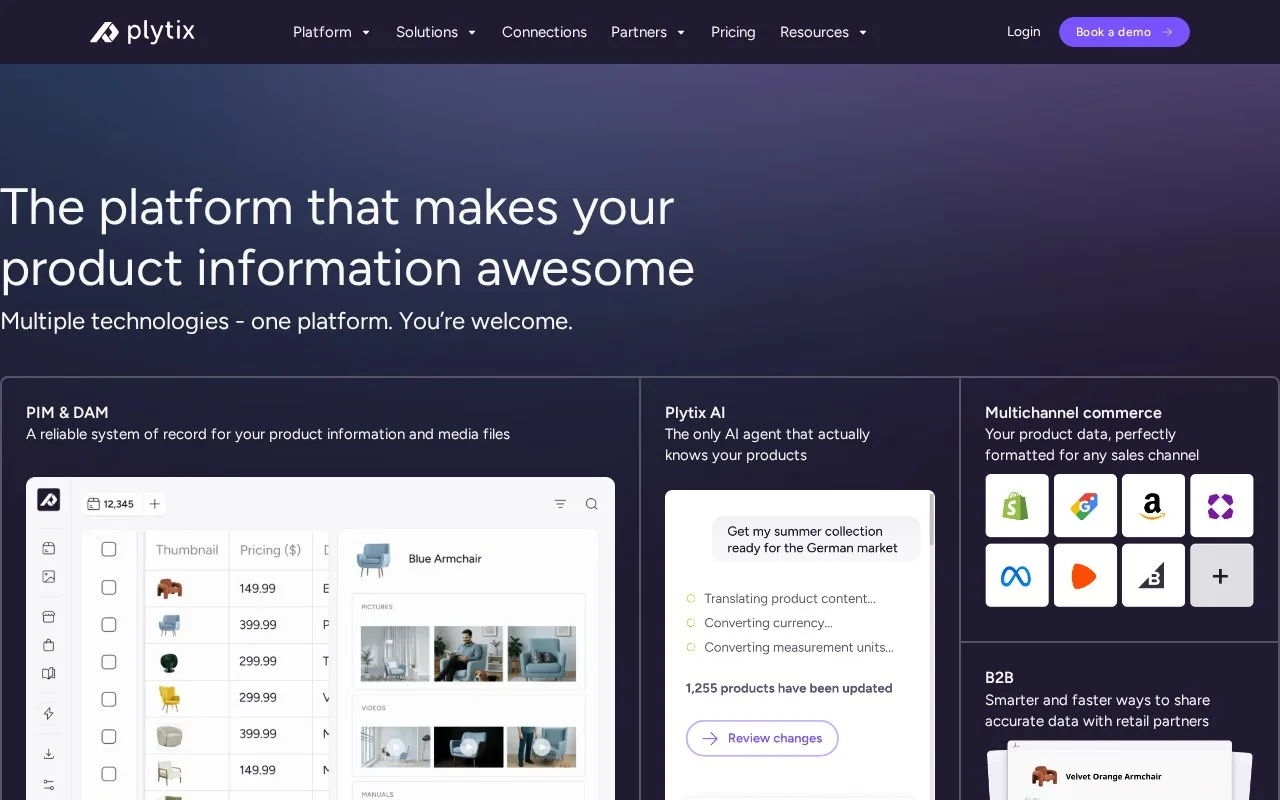Click the 'Thumbnail' column header

(x=187, y=550)
